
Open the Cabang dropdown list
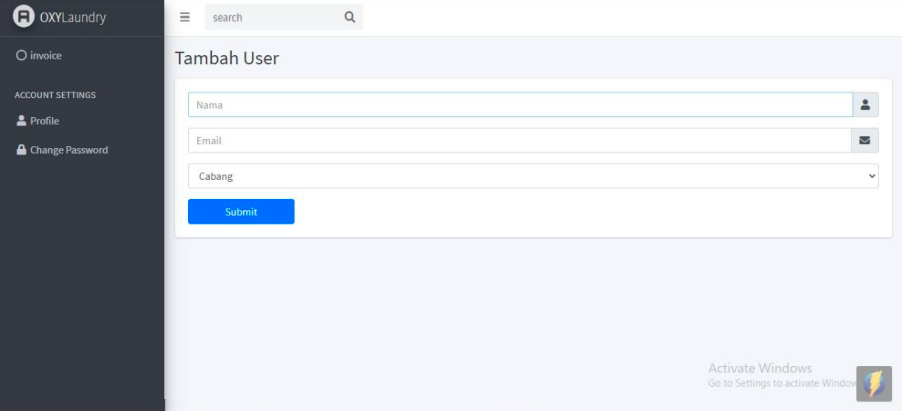tap(532, 176)
